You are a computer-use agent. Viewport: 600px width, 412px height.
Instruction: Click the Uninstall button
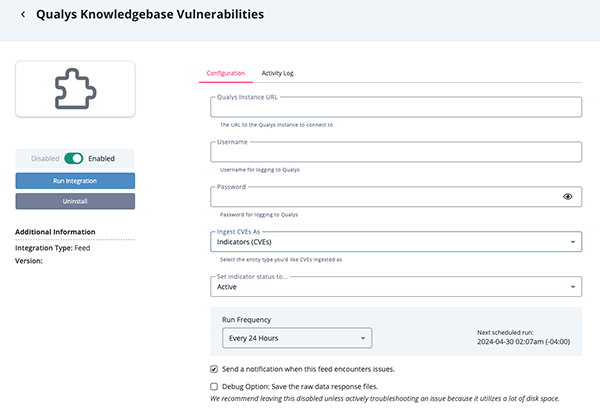pos(75,201)
